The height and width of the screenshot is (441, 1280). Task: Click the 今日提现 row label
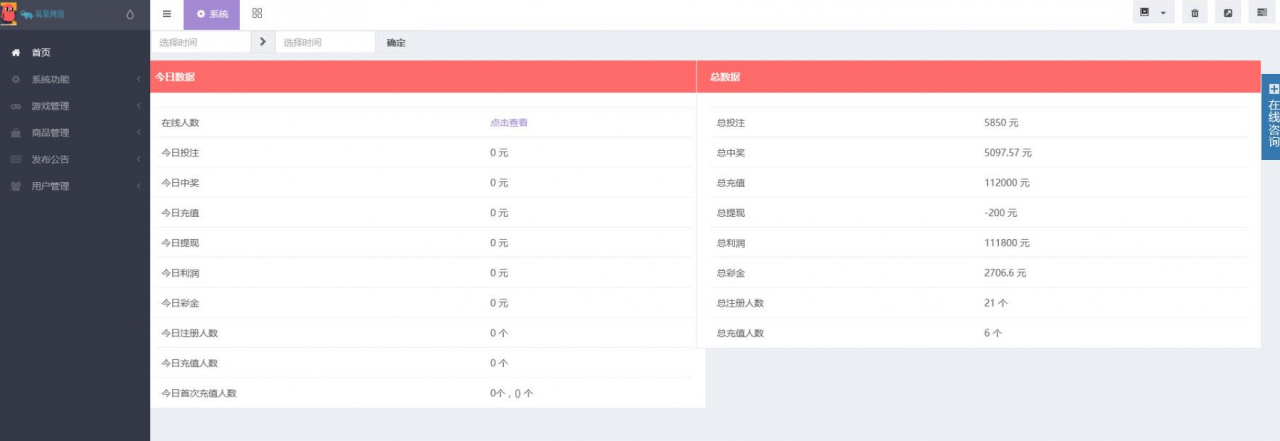(x=181, y=243)
